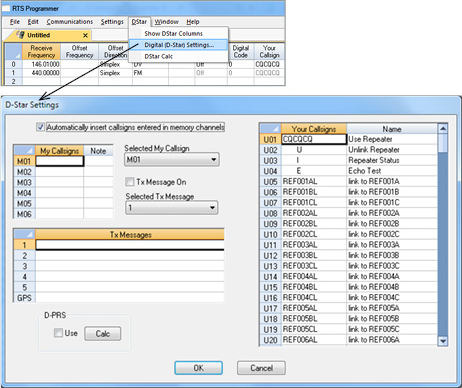Toggle Tx Message On checkbox

click(129, 182)
